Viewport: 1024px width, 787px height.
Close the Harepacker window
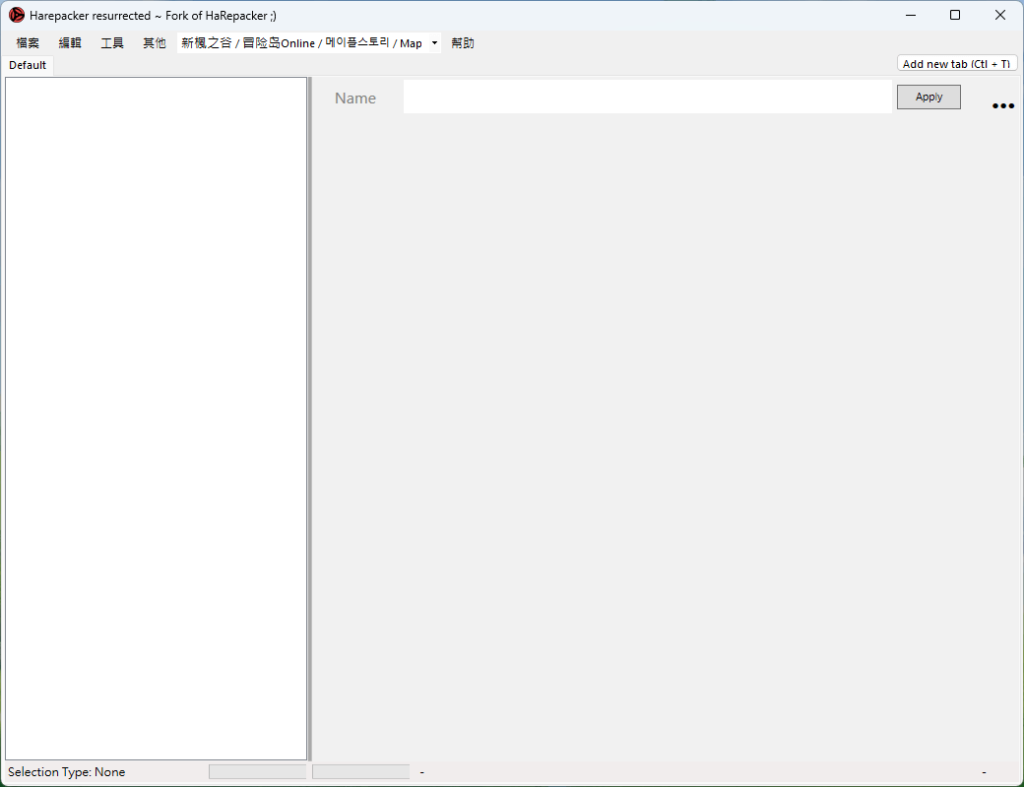click(x=1000, y=15)
